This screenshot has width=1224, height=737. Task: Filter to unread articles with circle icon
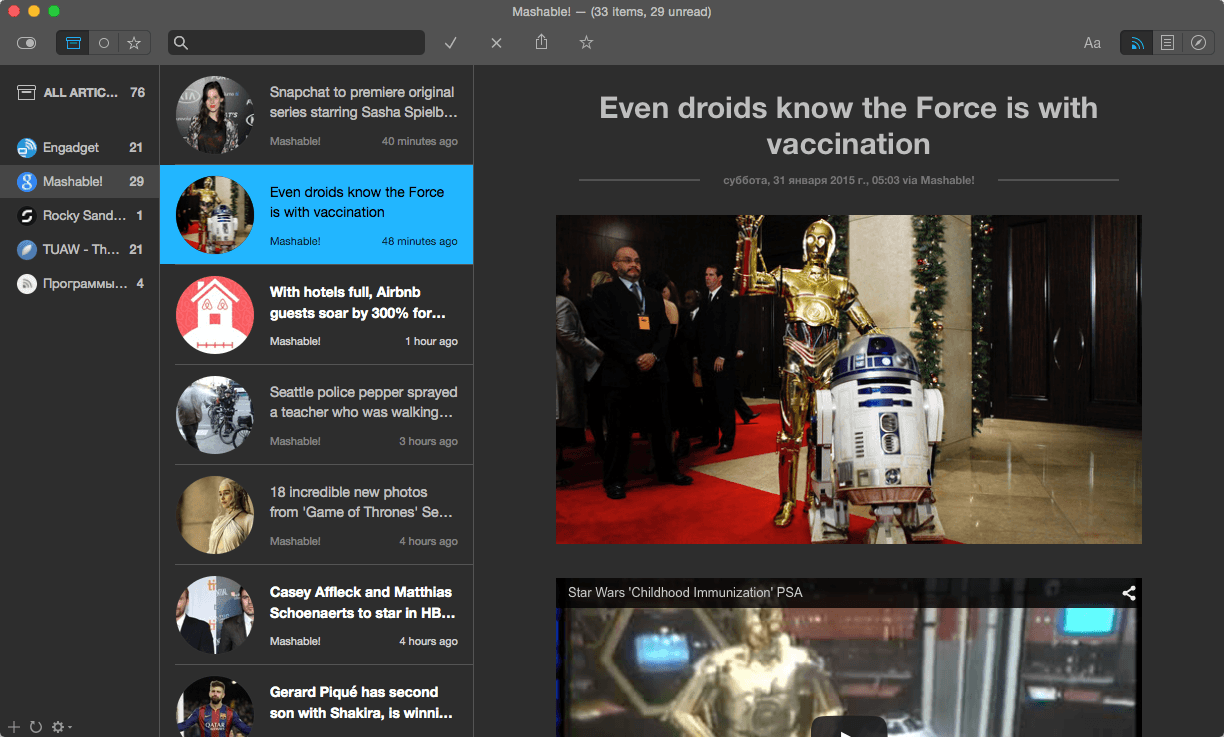pyautogui.click(x=103, y=43)
